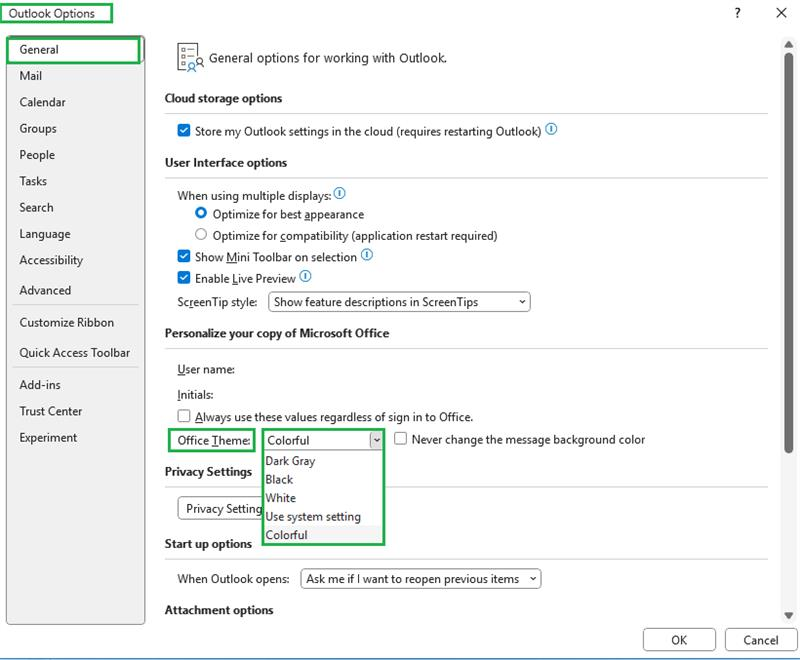
Task: Open Customize Ribbon settings
Action: pyautogui.click(x=74, y=323)
